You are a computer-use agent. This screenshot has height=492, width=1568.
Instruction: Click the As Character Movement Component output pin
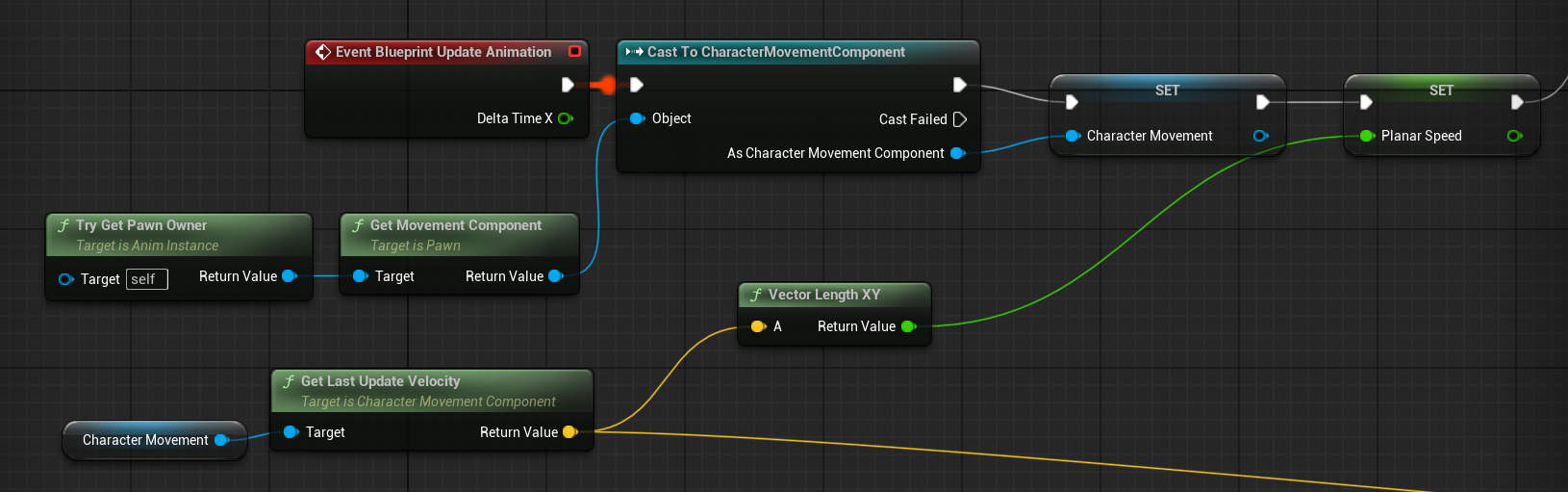pos(957,153)
